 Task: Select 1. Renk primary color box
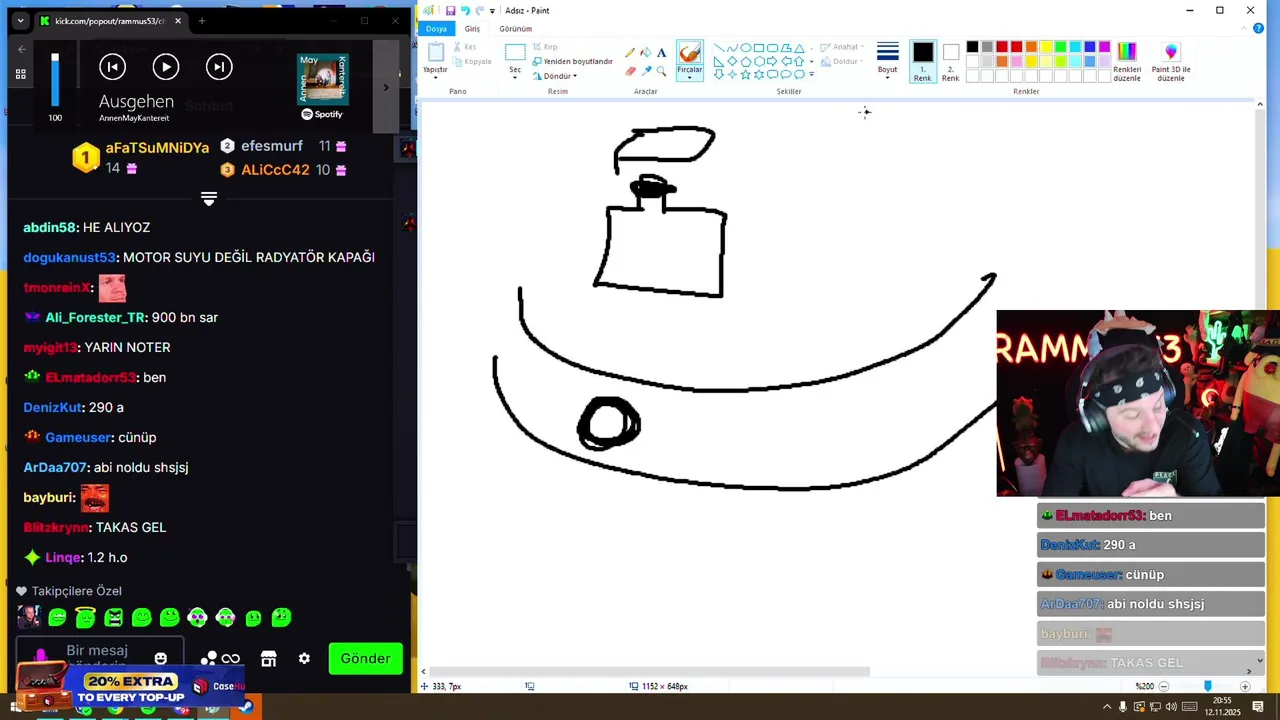922,61
